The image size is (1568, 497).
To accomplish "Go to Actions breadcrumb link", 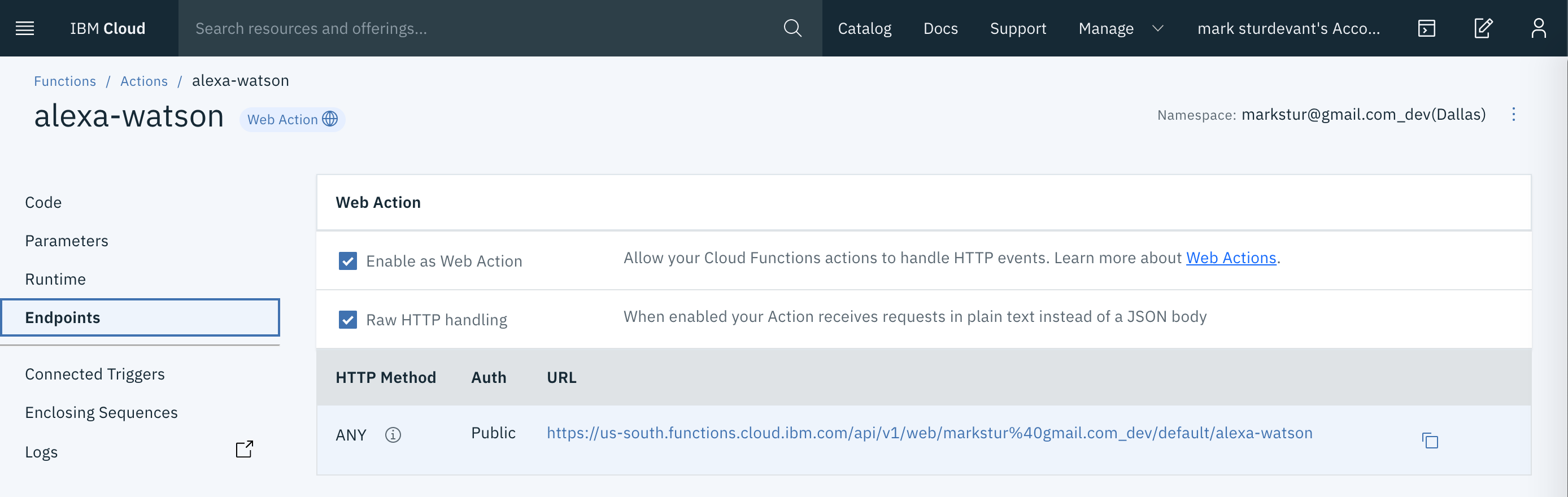I will pos(143,81).
